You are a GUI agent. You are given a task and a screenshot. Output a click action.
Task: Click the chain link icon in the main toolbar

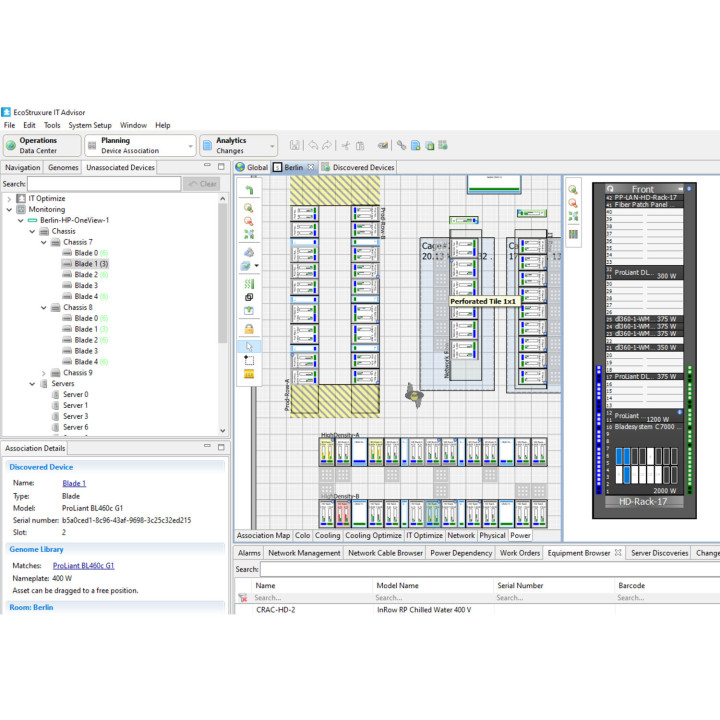(401, 146)
